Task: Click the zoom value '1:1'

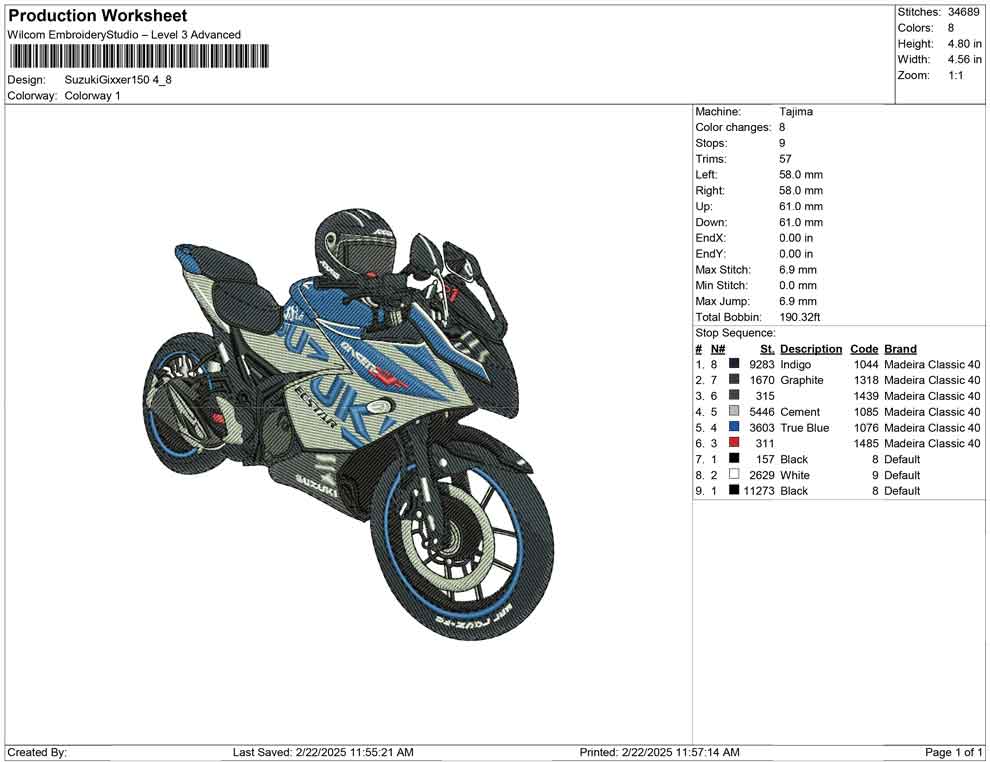Action: click(x=956, y=75)
